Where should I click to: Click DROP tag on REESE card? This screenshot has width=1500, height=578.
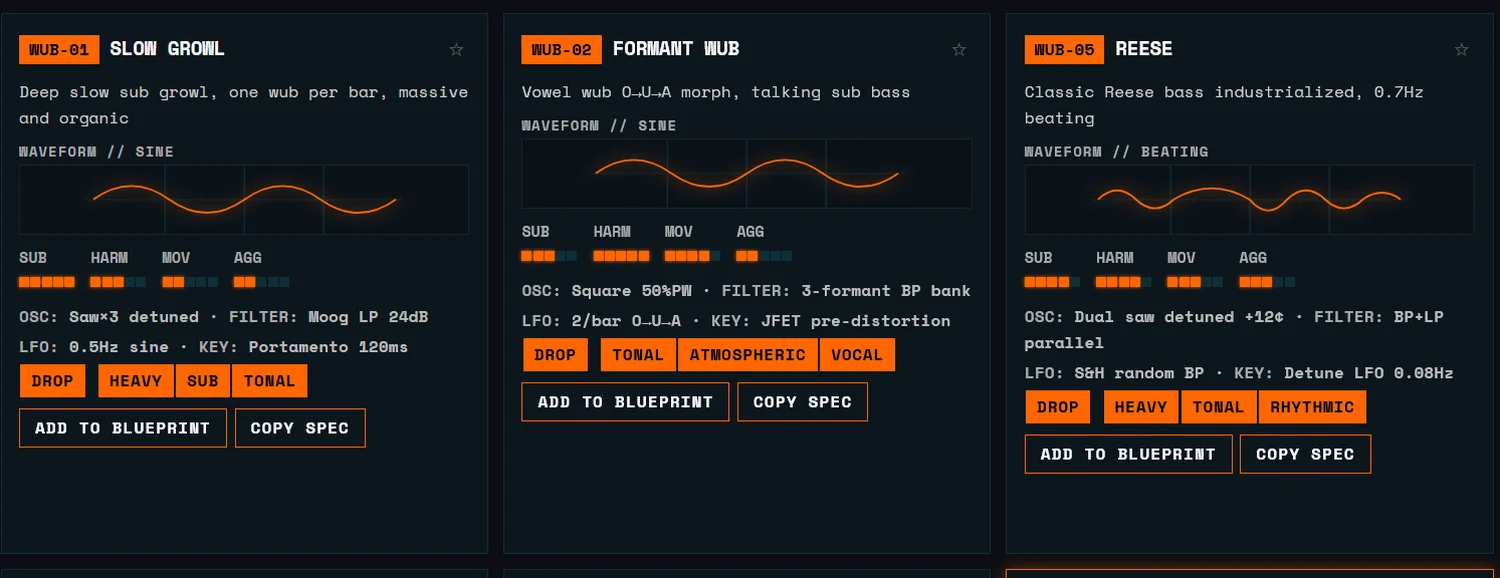click(x=1058, y=407)
